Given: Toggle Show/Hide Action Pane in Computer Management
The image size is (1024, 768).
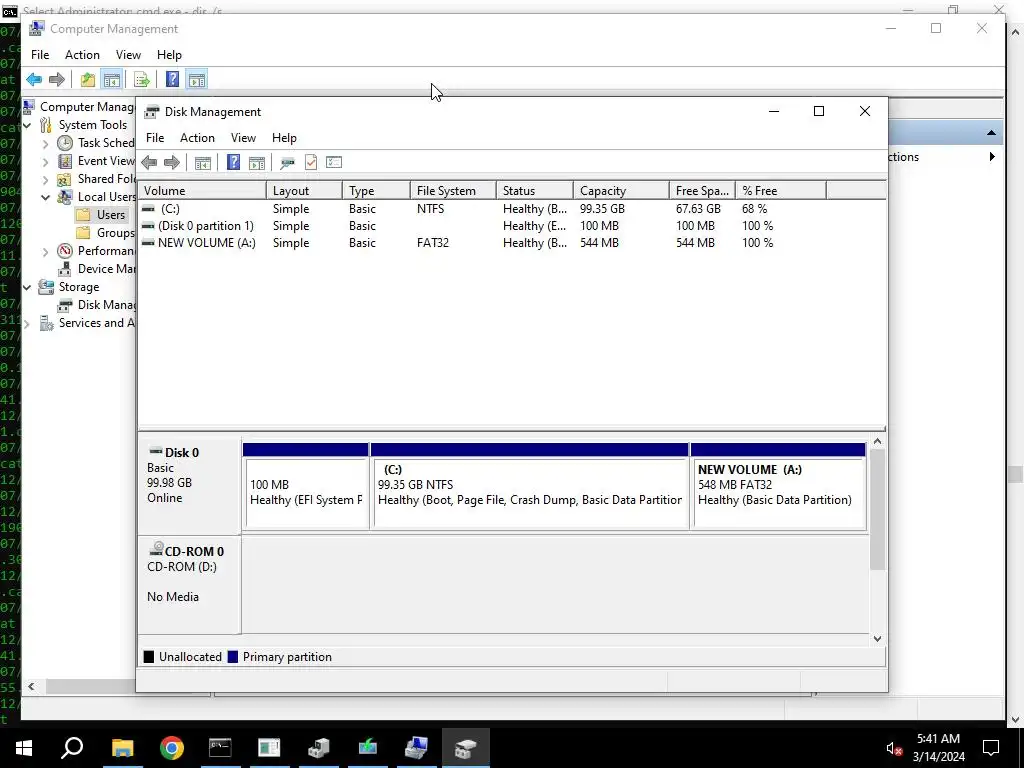Looking at the screenshot, I should tap(197, 80).
